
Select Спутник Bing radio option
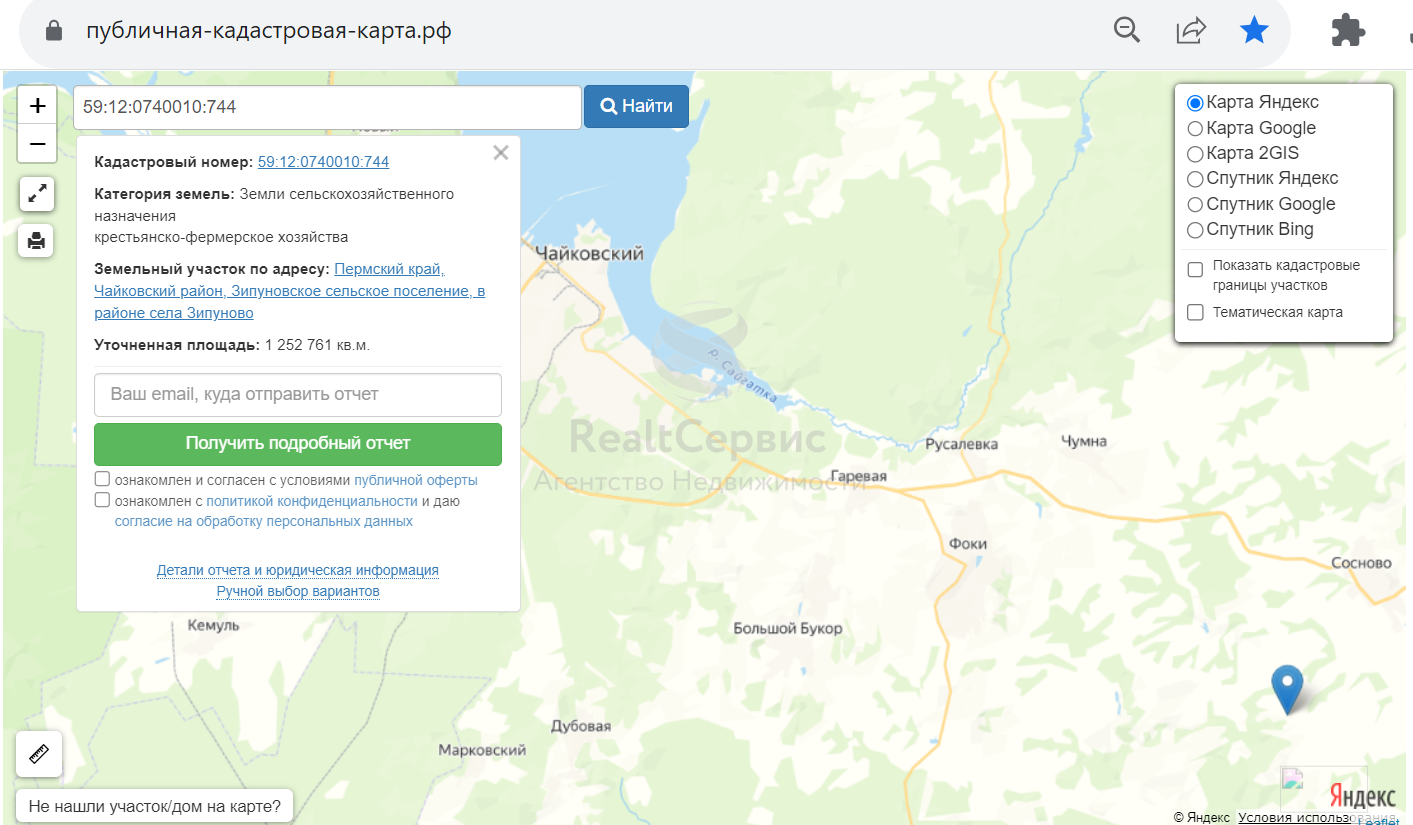pos(1194,230)
